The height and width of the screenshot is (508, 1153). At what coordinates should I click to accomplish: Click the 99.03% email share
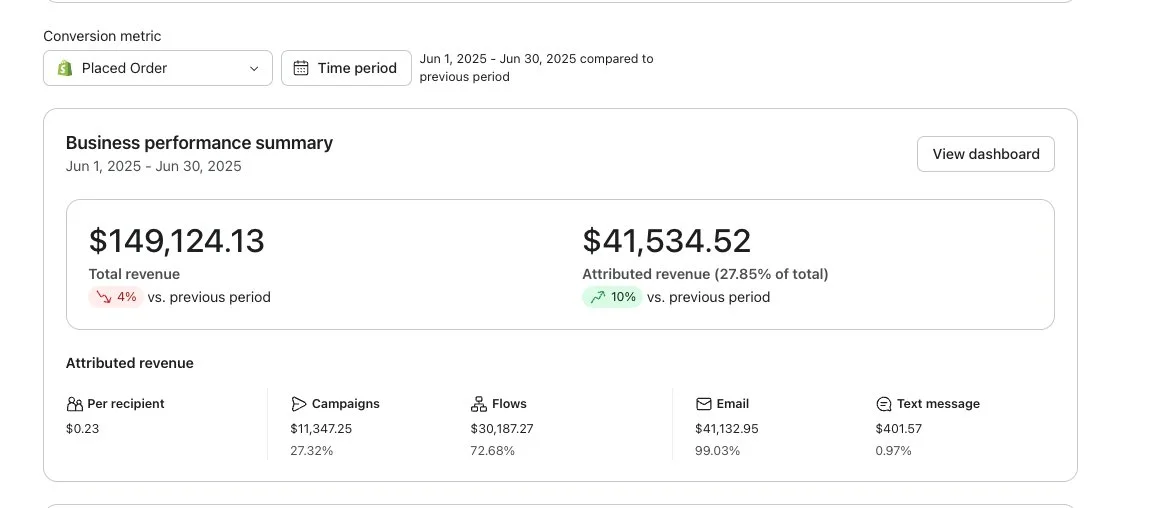point(718,451)
